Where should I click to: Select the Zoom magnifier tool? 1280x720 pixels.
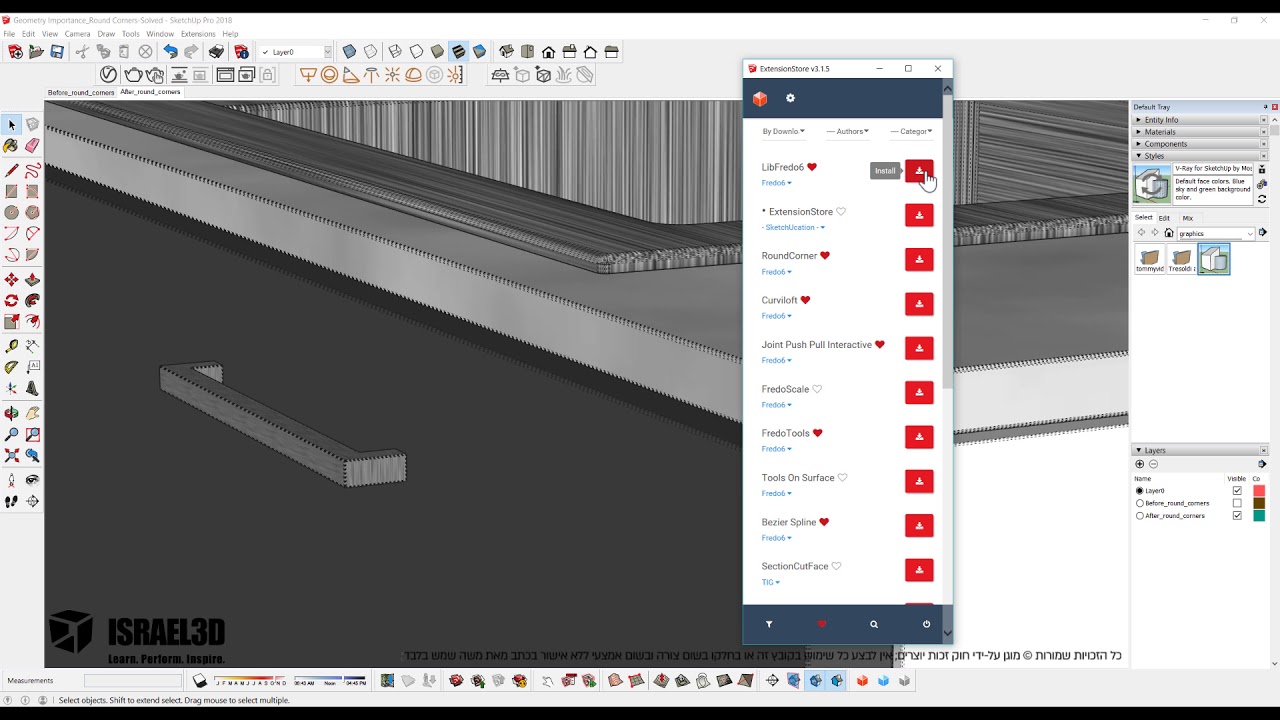click(12, 435)
